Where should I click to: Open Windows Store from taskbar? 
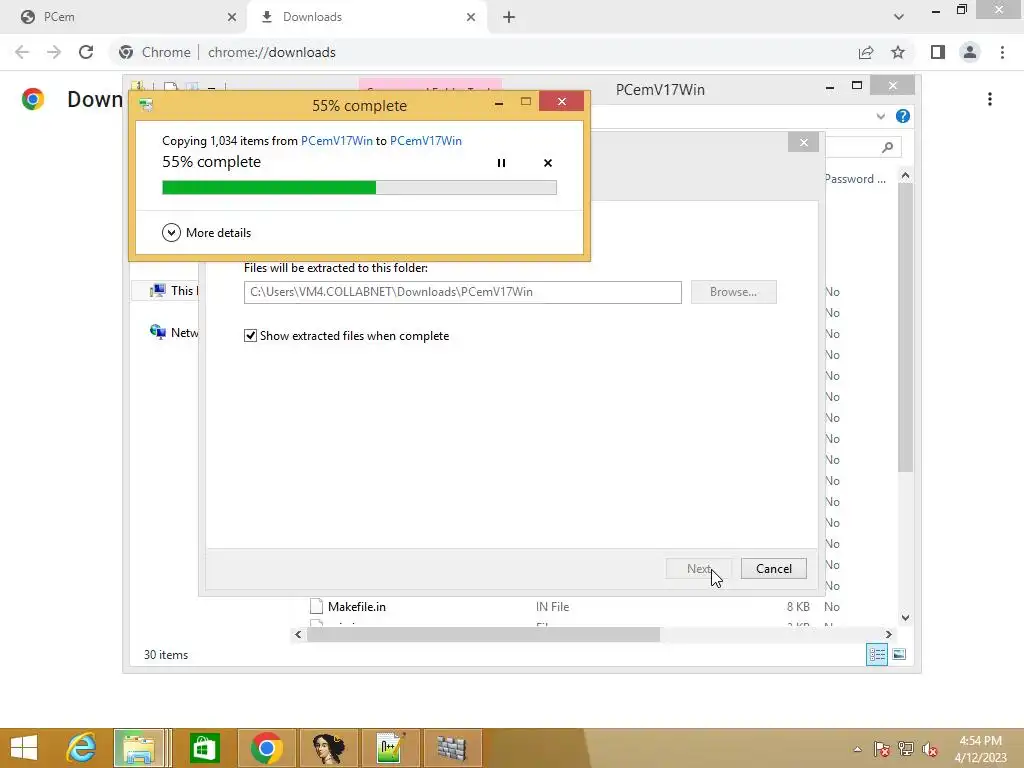(204, 748)
